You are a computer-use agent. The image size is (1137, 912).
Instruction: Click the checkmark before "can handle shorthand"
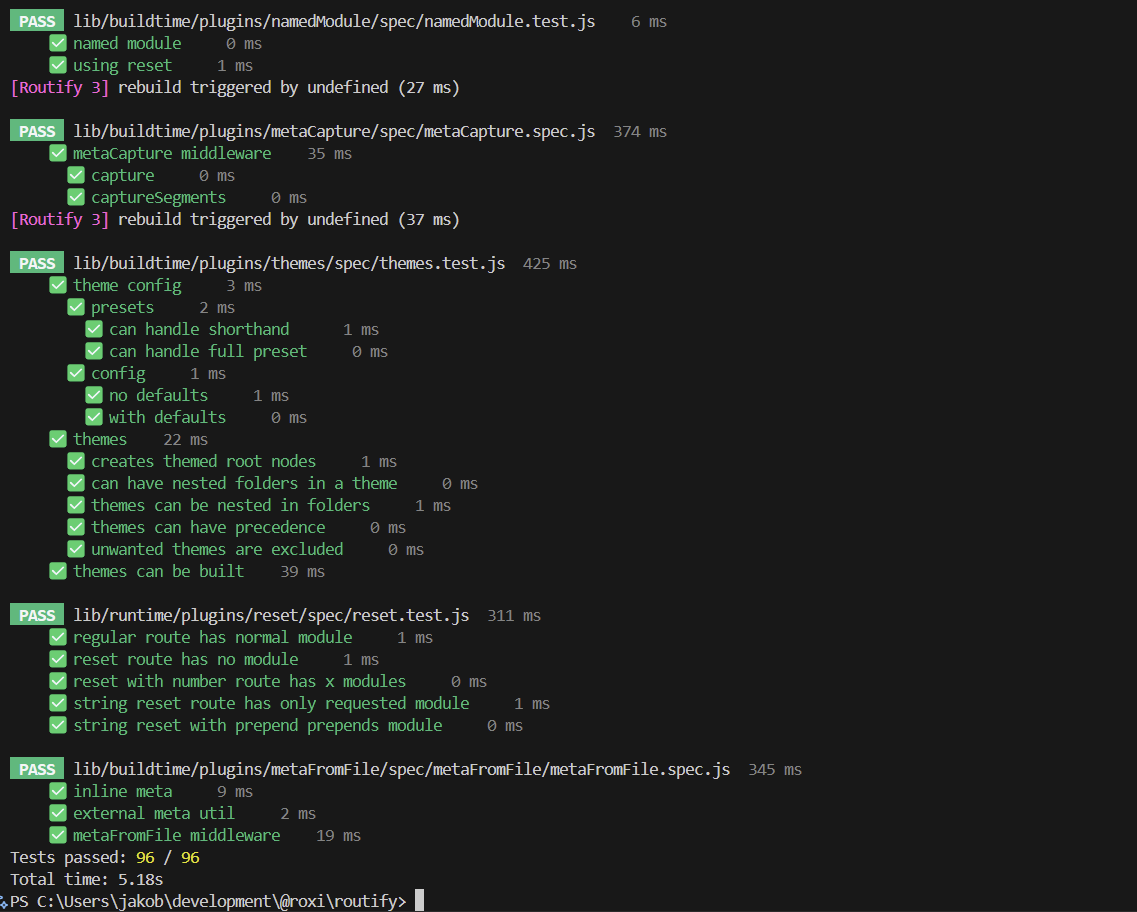coord(94,329)
